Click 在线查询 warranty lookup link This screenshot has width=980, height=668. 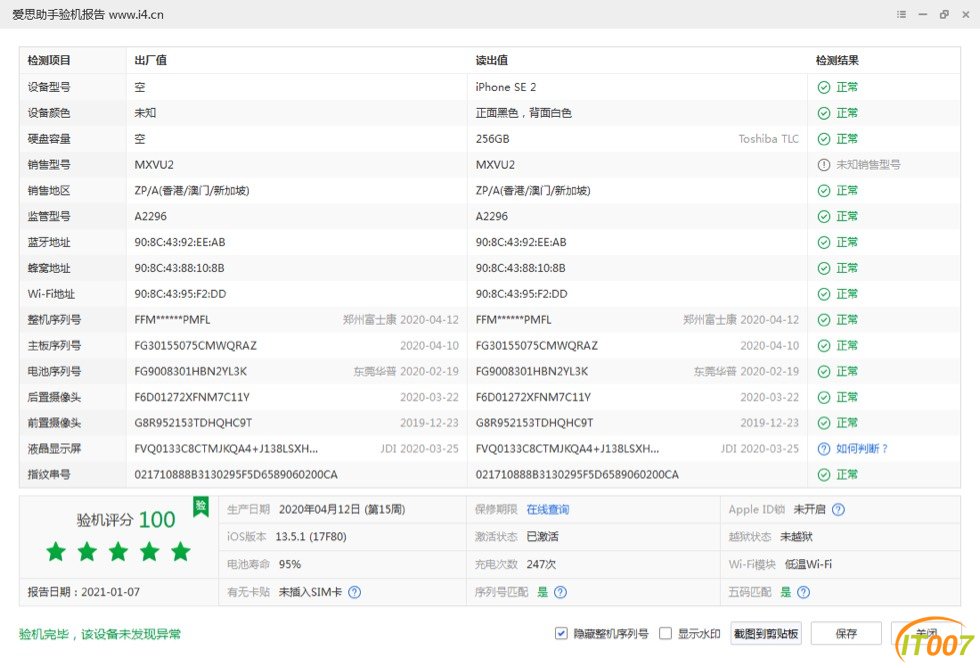pos(548,509)
